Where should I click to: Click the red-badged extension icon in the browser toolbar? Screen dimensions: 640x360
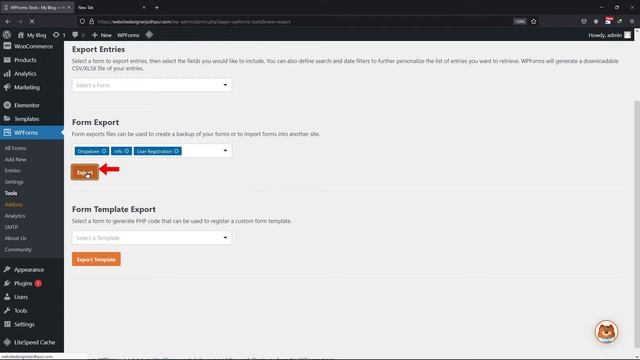(608, 21)
